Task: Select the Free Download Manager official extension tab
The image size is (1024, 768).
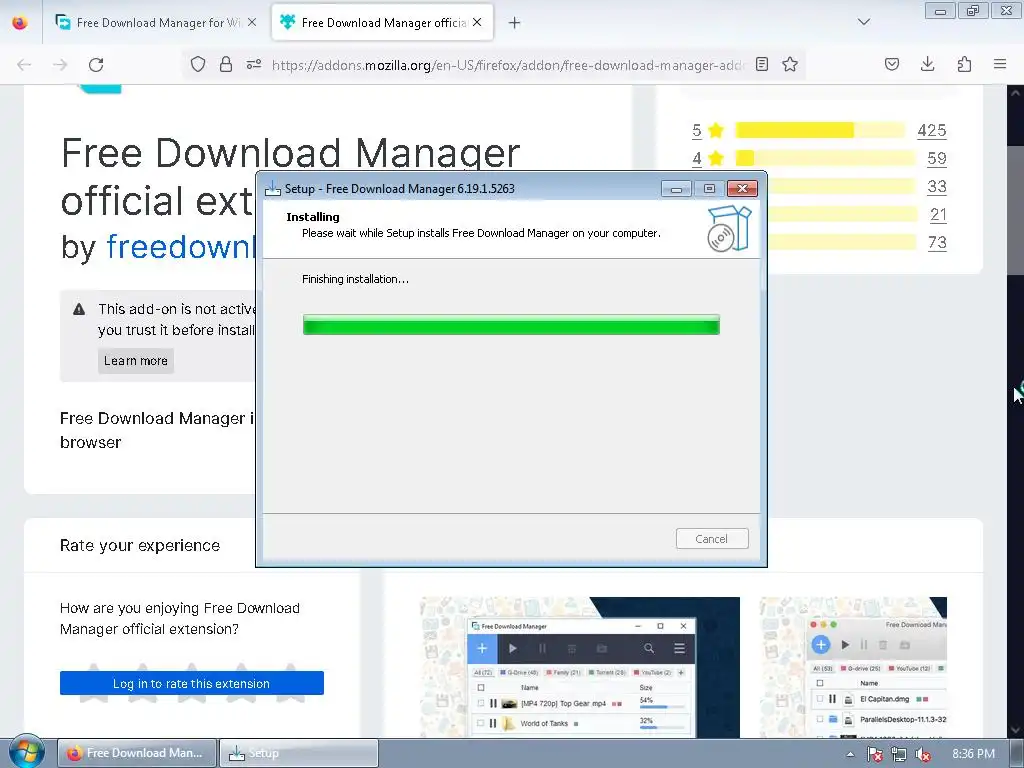Action: click(x=382, y=23)
